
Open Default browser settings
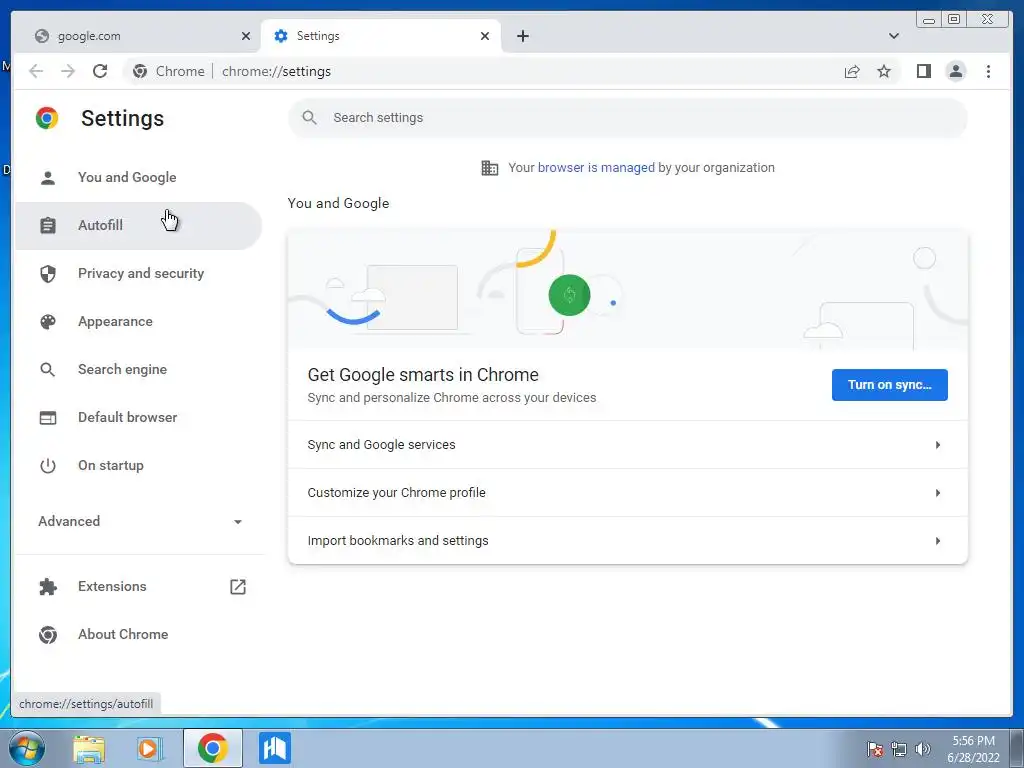click(x=139, y=417)
